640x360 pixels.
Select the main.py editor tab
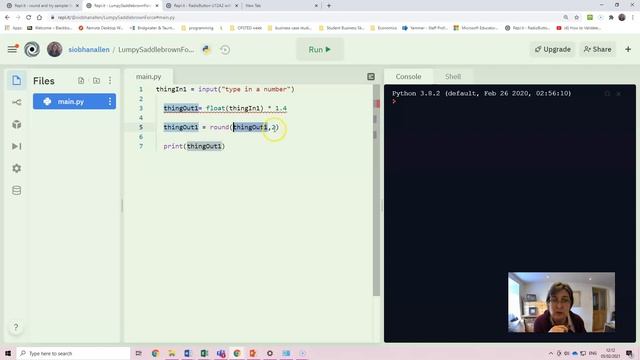(149, 76)
